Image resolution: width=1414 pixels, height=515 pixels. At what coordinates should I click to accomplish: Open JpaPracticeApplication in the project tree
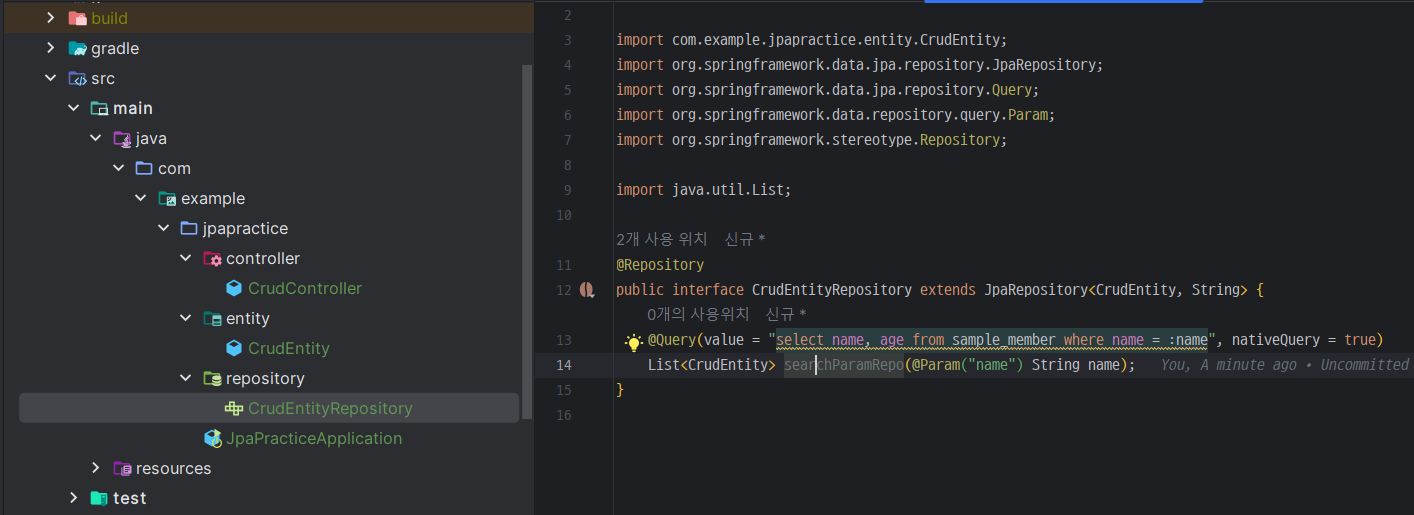[314, 438]
